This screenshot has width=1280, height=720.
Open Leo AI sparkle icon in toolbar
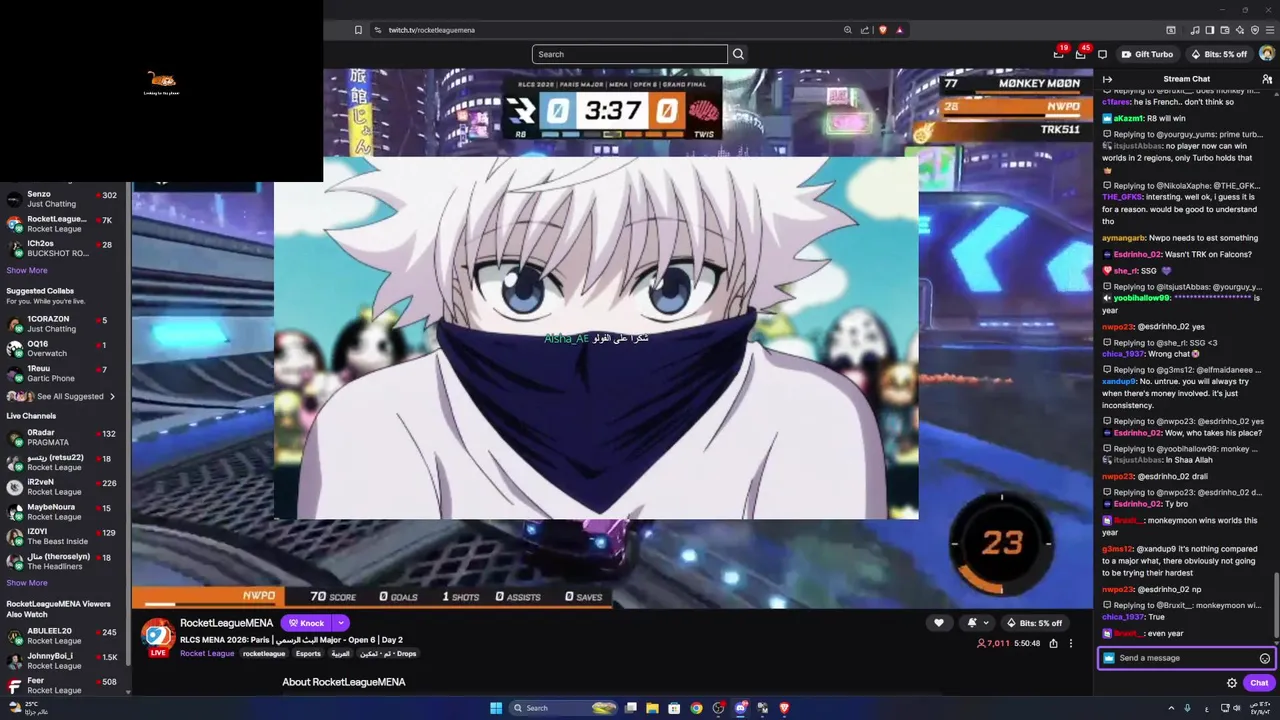pos(1241,30)
